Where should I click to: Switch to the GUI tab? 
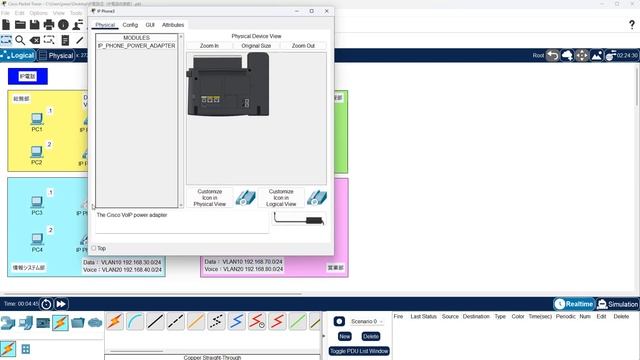click(150, 25)
